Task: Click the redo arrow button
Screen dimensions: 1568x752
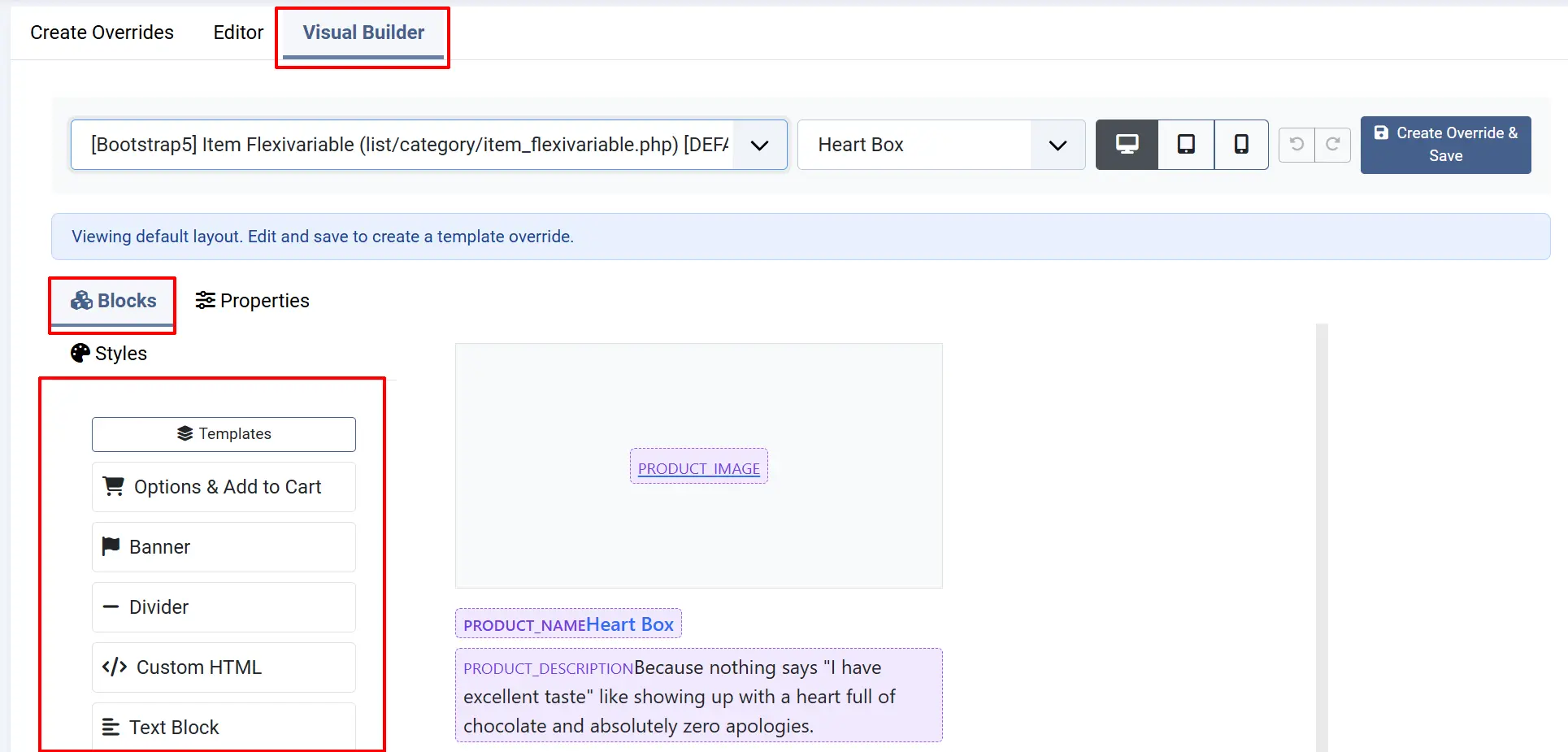Action: [1332, 145]
